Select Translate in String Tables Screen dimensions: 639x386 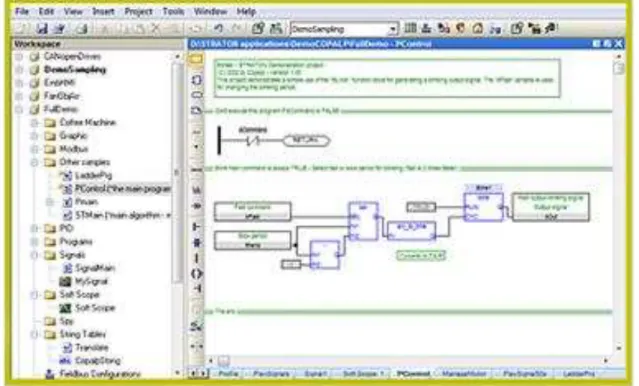(92, 348)
